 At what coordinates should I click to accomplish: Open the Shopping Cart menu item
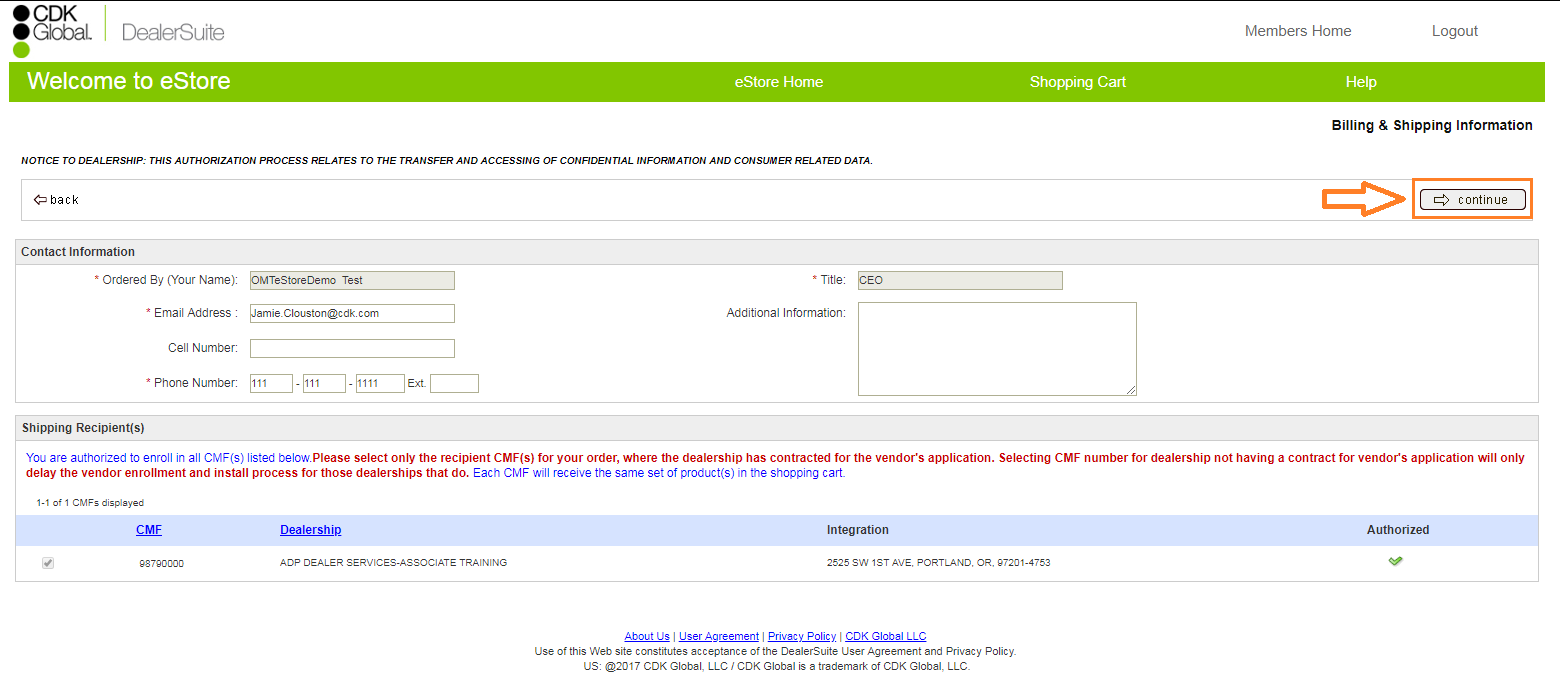click(x=1077, y=82)
